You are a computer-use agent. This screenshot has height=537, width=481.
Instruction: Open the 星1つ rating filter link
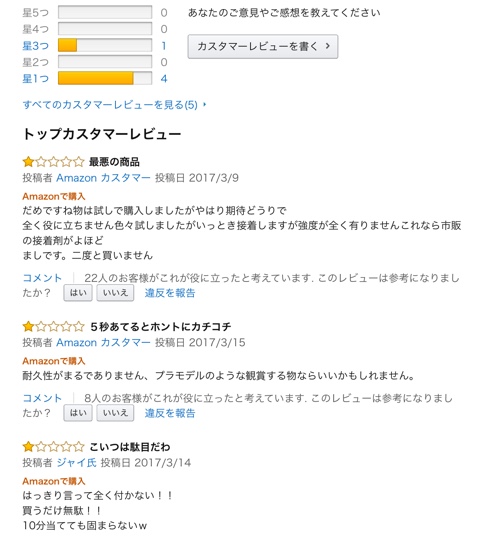(x=36, y=78)
